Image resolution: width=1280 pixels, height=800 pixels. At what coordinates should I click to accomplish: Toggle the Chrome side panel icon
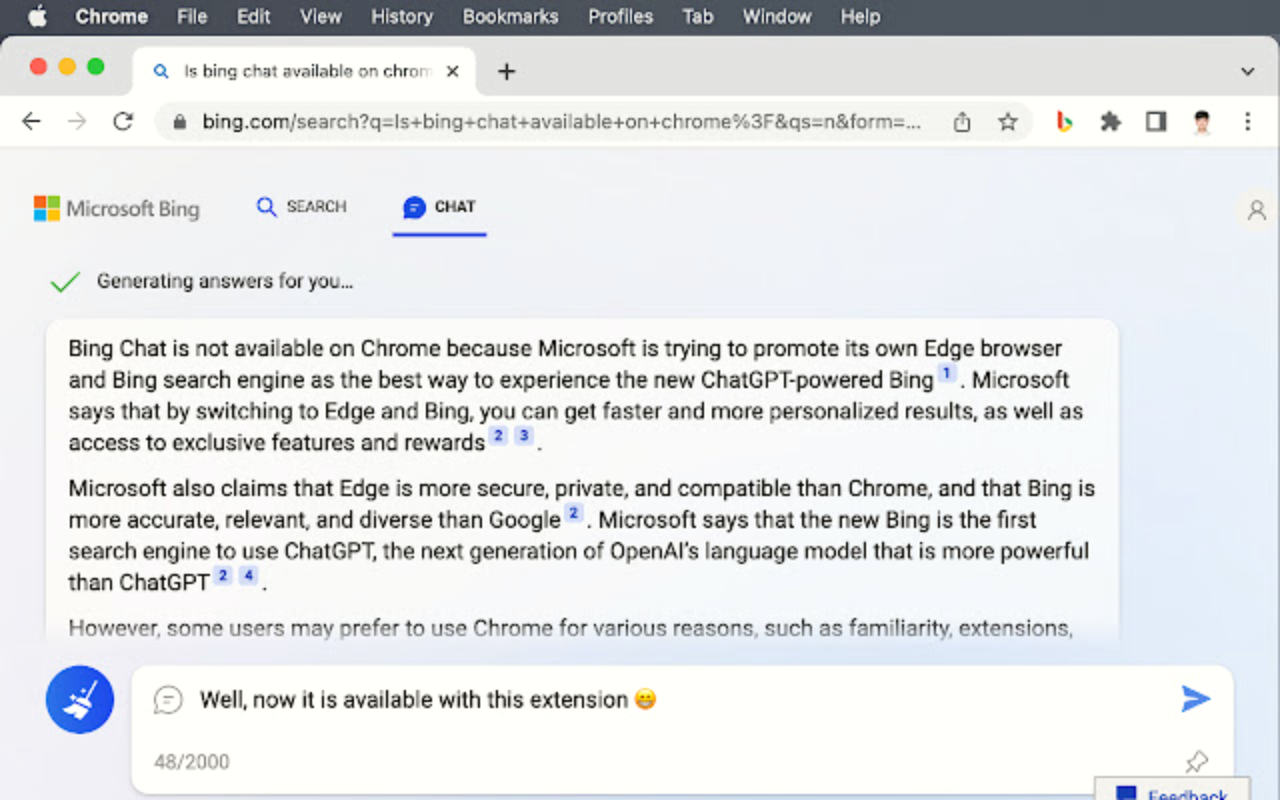pos(1156,122)
